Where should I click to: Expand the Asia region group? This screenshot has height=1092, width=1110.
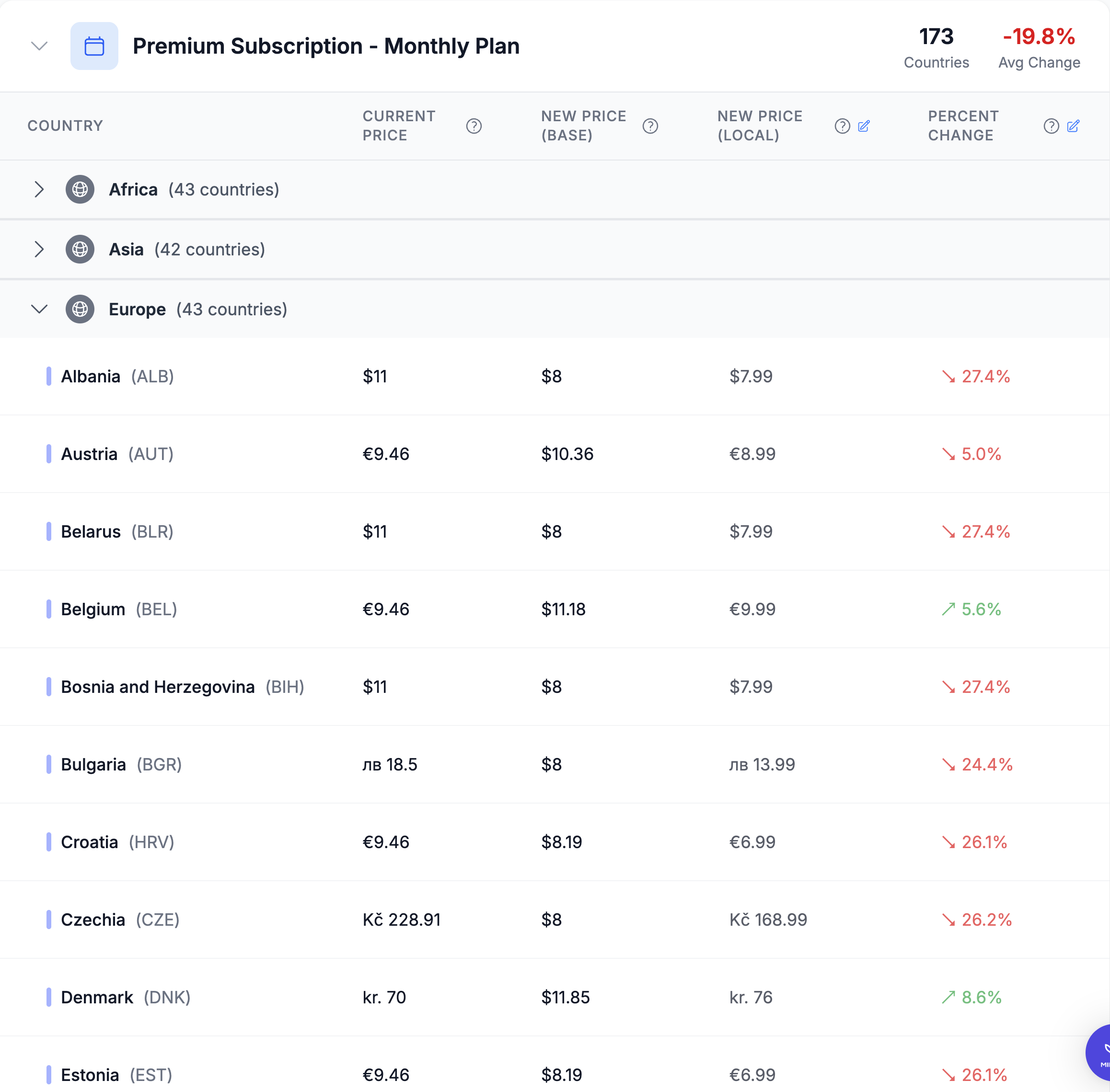coord(39,250)
